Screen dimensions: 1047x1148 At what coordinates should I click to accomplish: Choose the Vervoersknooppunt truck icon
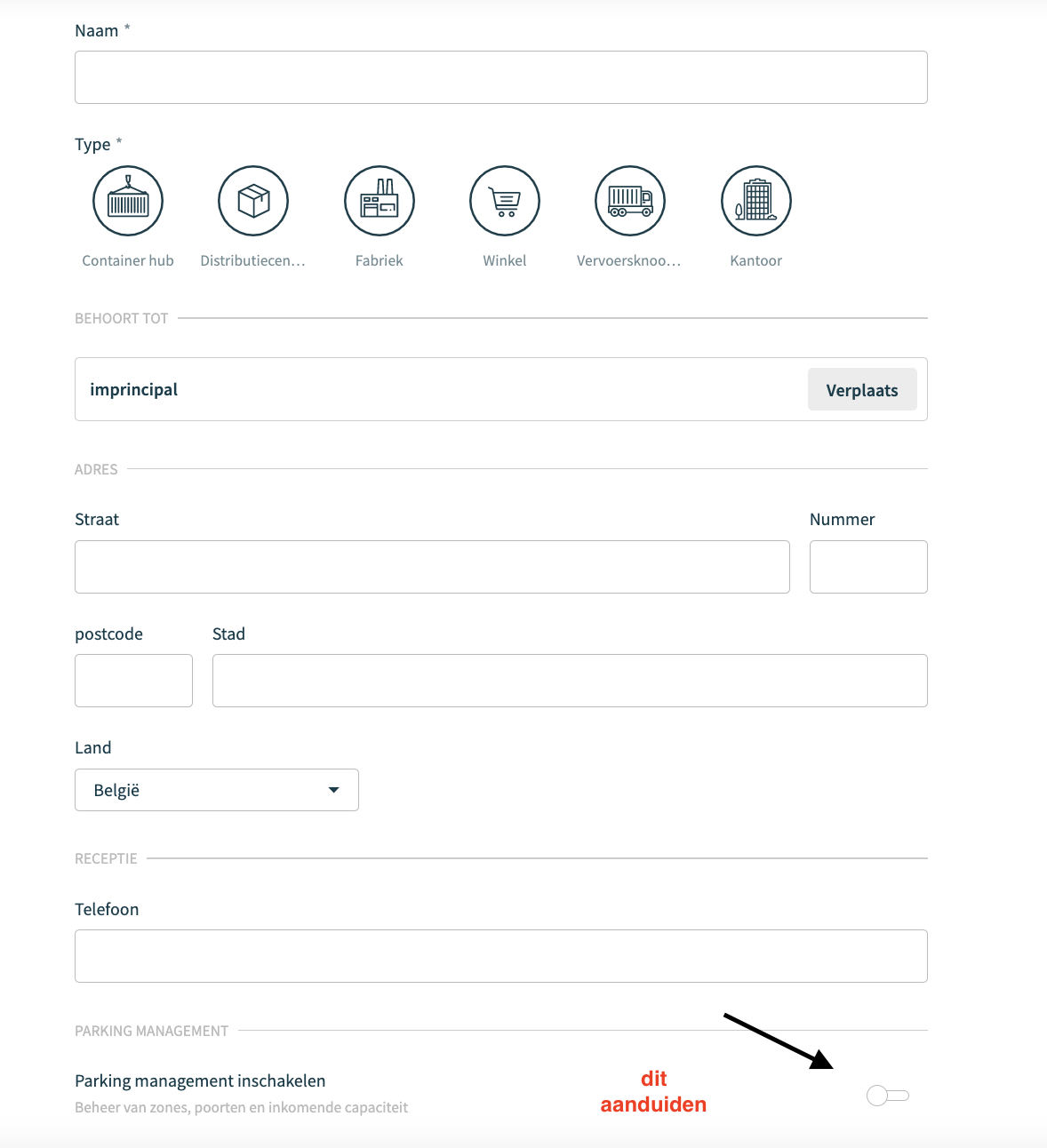click(630, 201)
